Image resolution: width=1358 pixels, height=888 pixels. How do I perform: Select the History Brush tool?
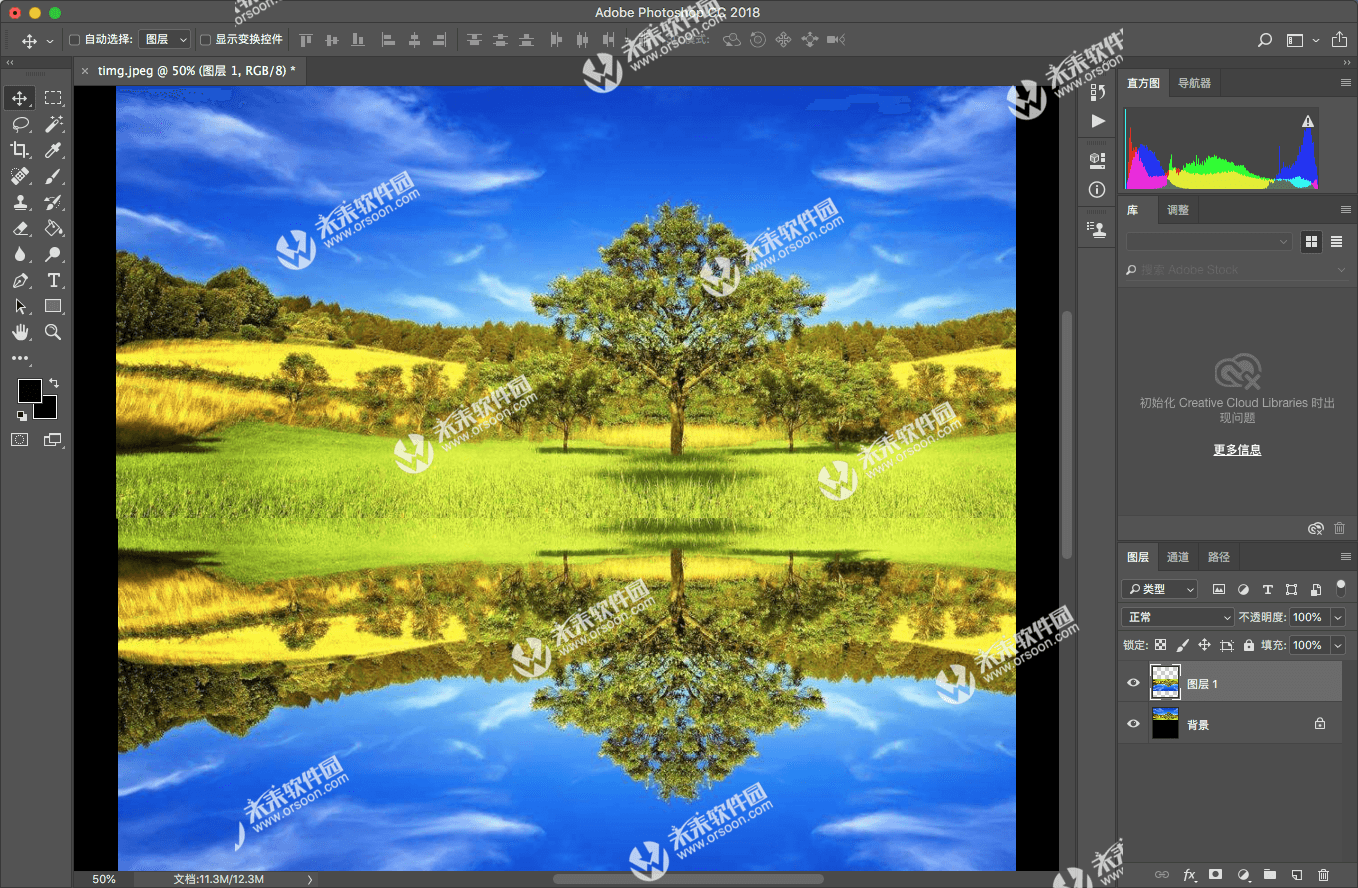click(x=53, y=202)
